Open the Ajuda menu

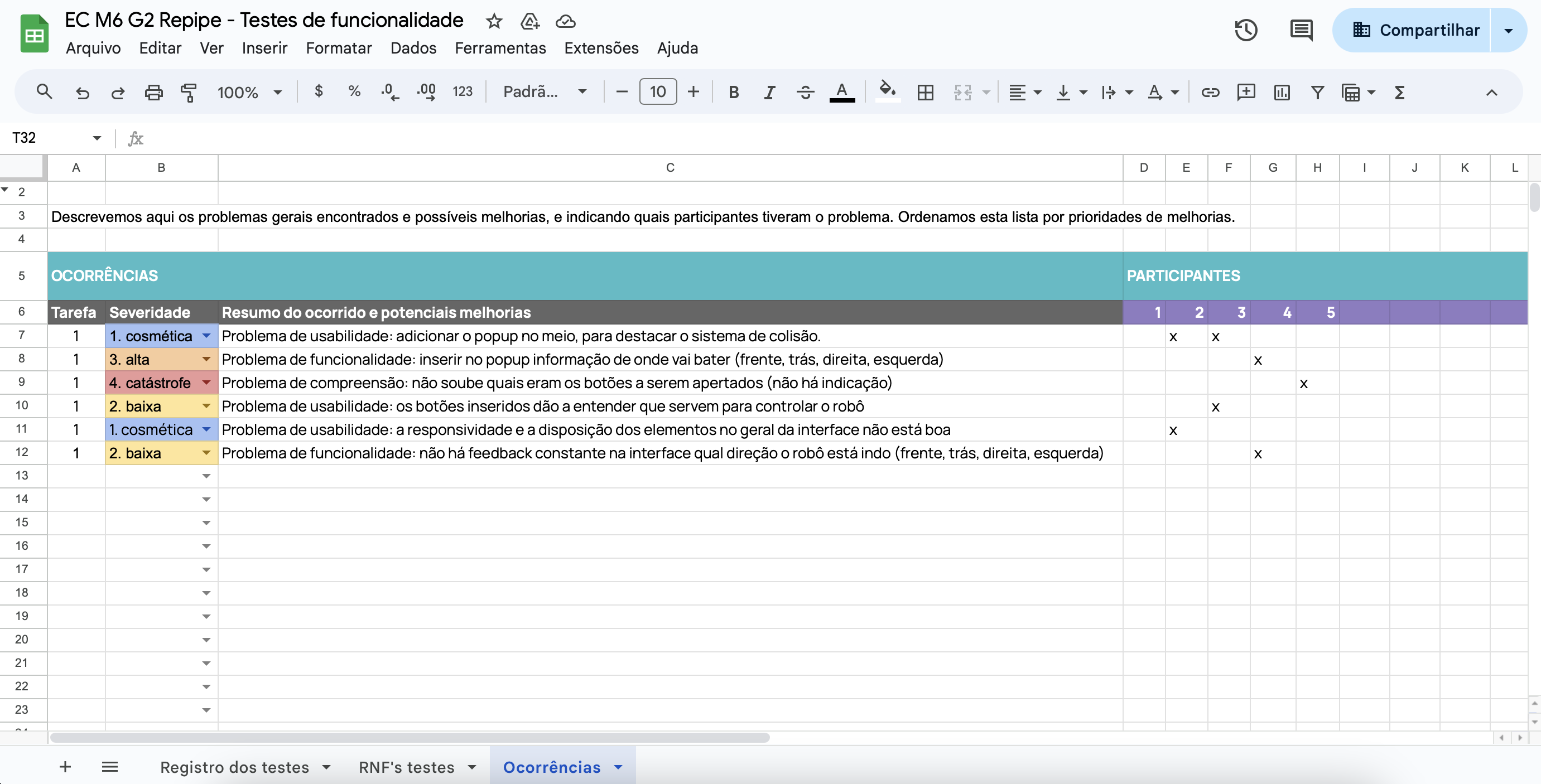tap(677, 48)
